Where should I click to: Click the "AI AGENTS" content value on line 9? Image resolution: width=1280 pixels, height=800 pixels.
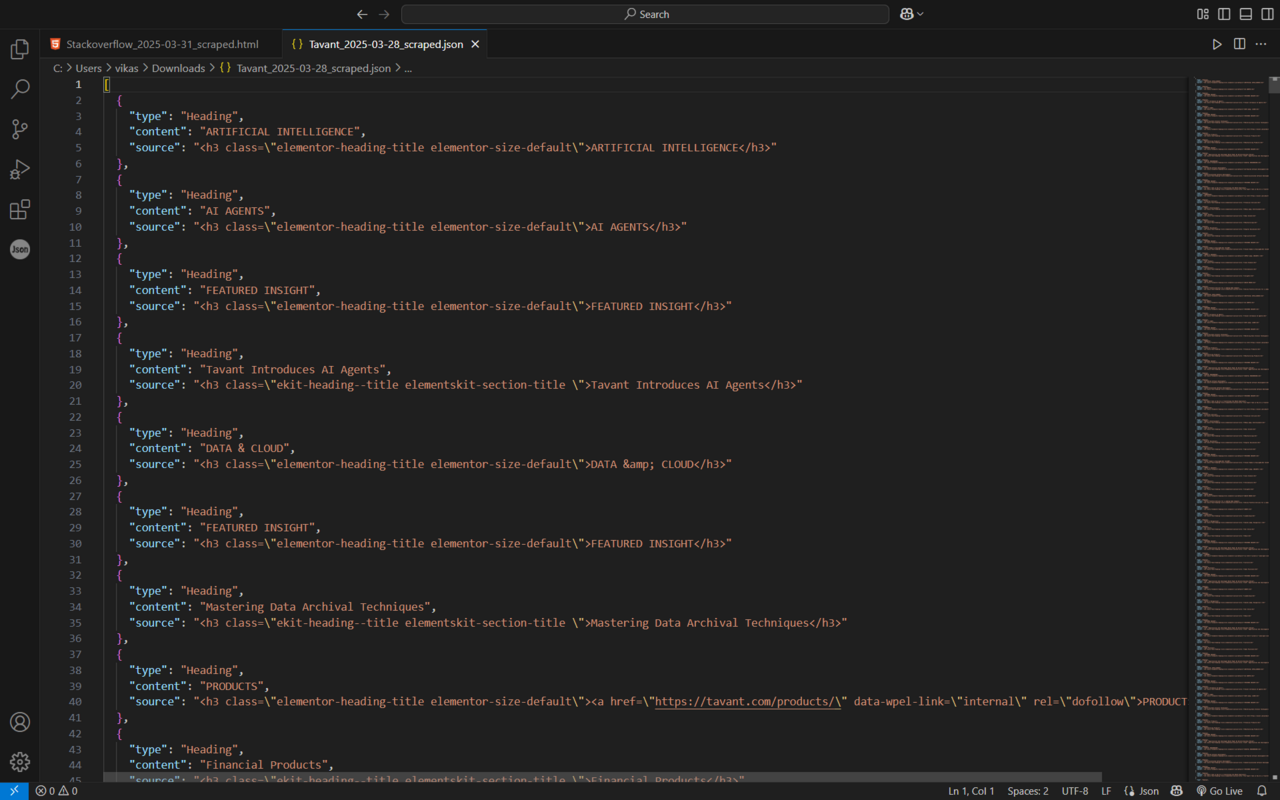(236, 210)
